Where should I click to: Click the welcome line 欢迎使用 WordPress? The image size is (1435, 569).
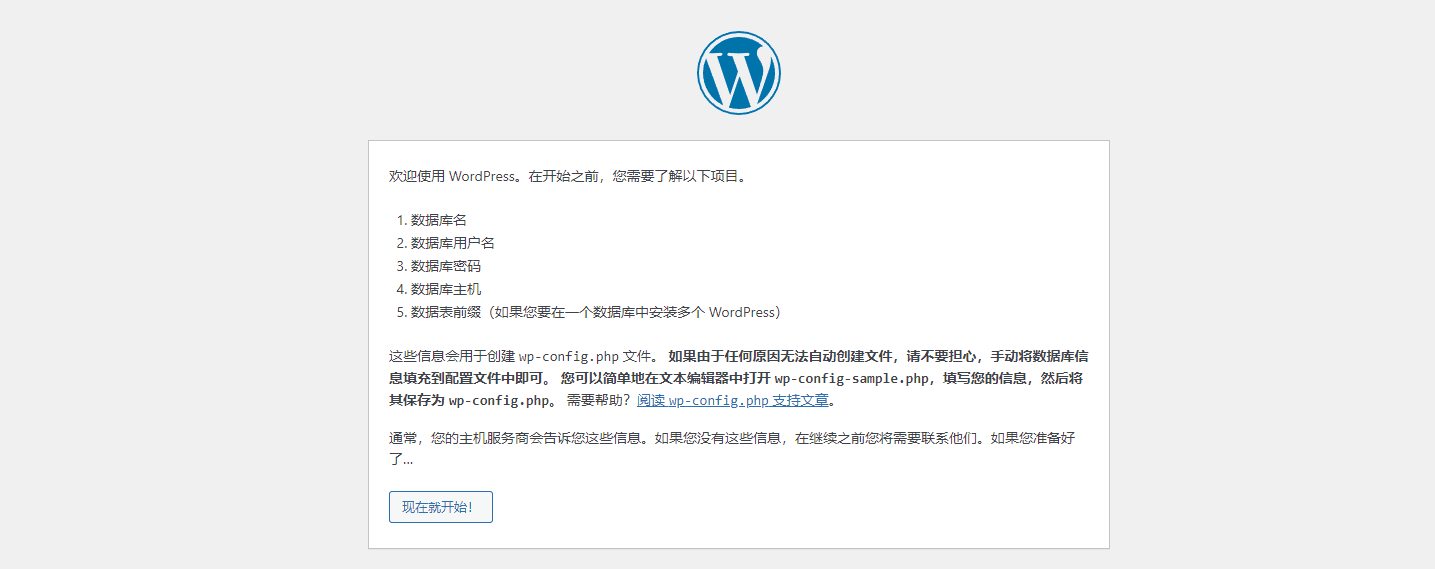click(x=569, y=177)
